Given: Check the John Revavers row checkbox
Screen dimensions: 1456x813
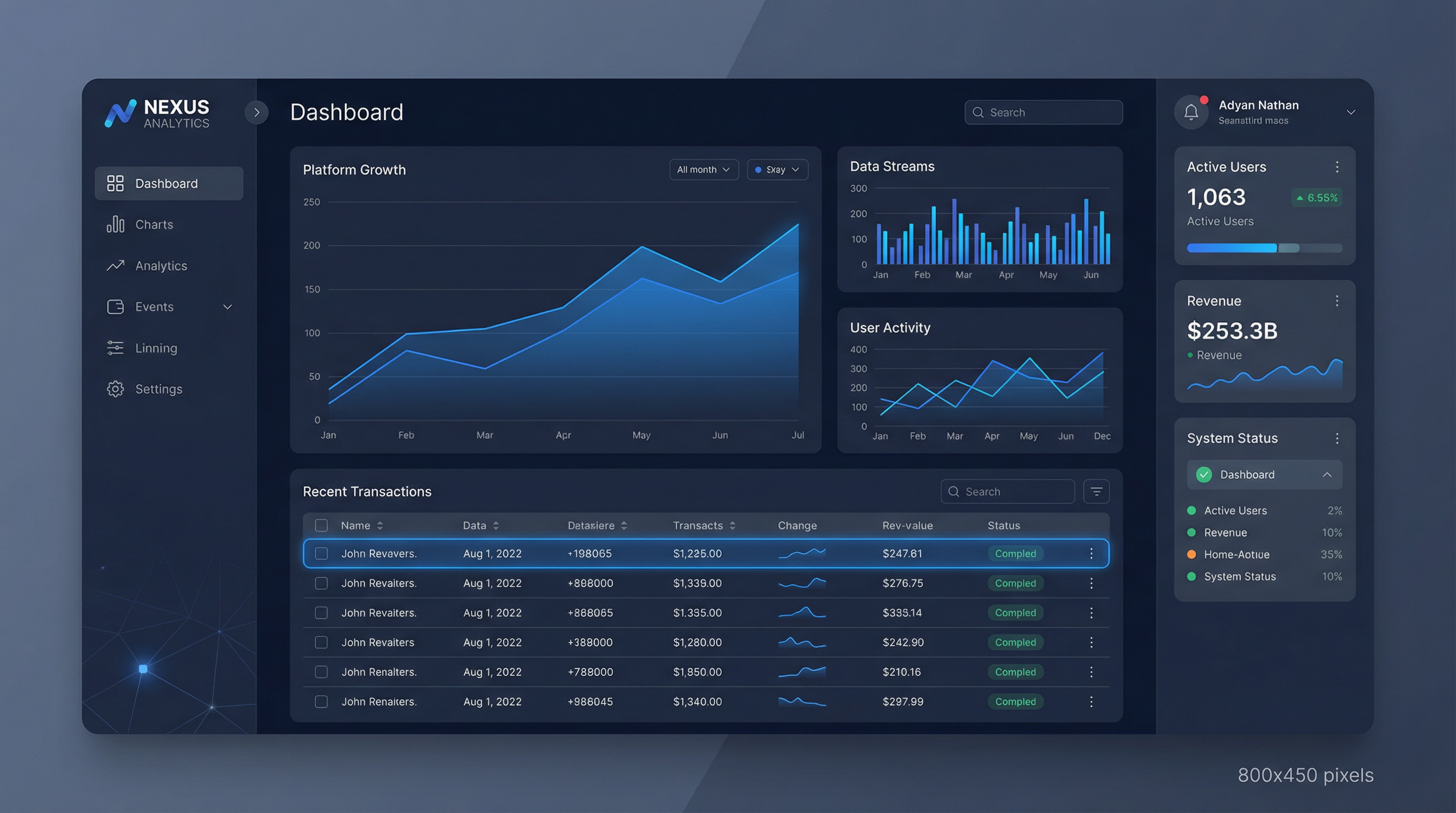Looking at the screenshot, I should pyautogui.click(x=321, y=554).
